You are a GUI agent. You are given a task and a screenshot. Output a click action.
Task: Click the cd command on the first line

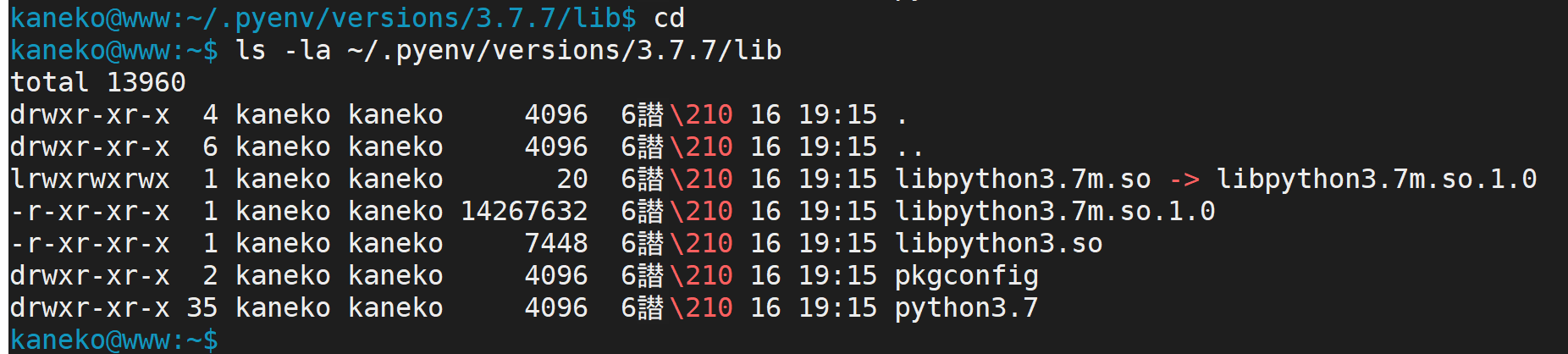(669, 19)
